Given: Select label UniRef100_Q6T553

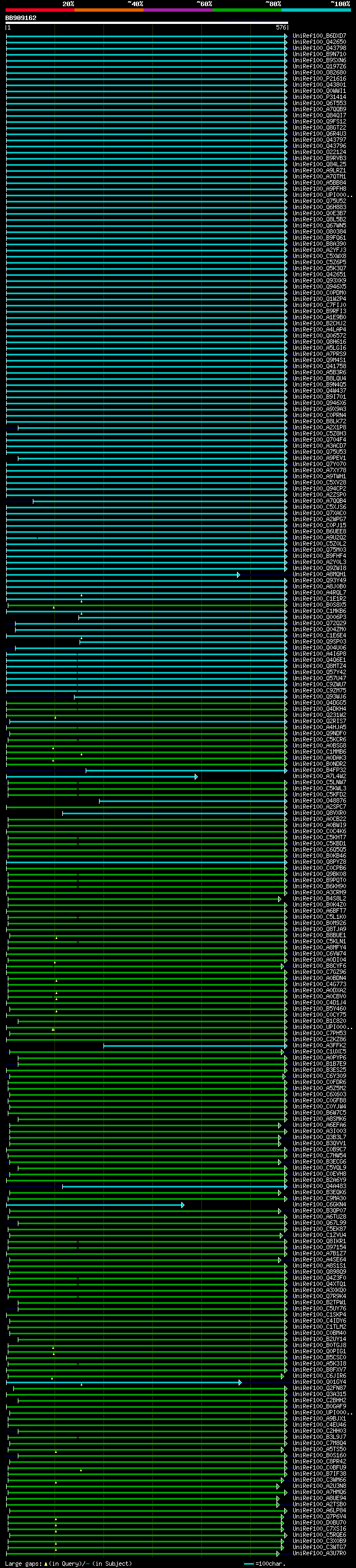Looking at the screenshot, I should 319,103.
